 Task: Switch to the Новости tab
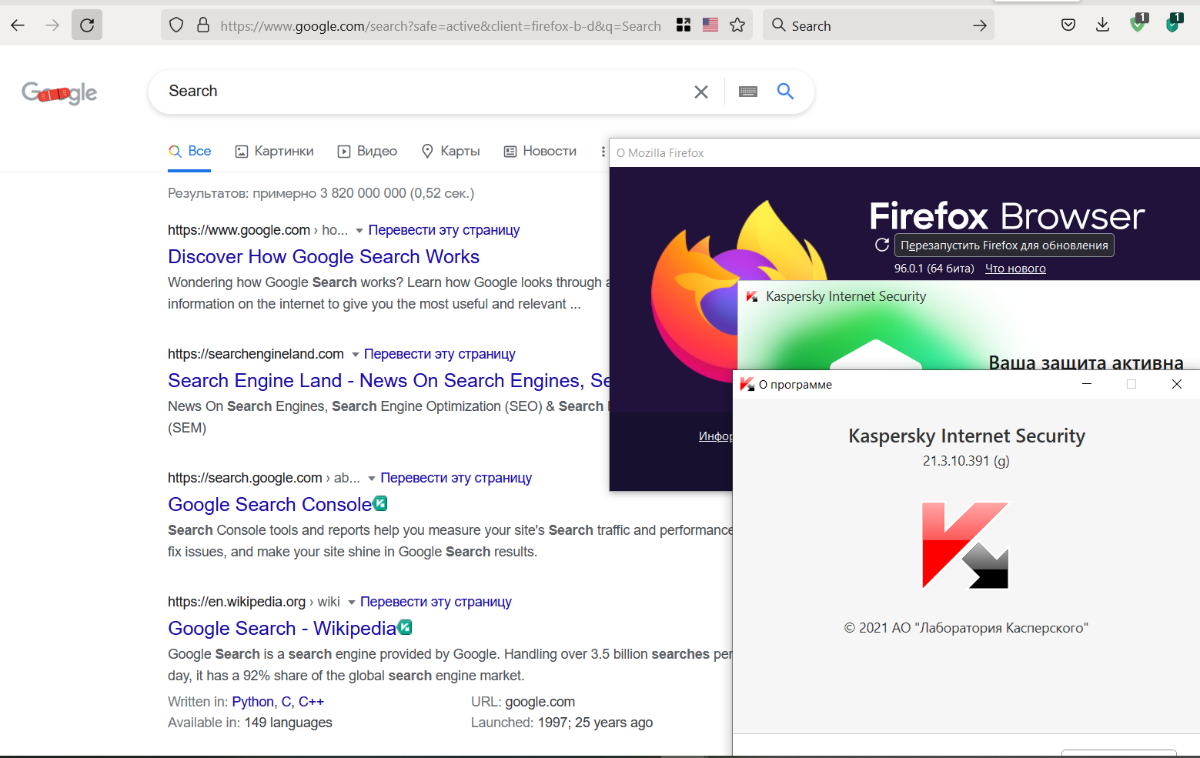540,151
